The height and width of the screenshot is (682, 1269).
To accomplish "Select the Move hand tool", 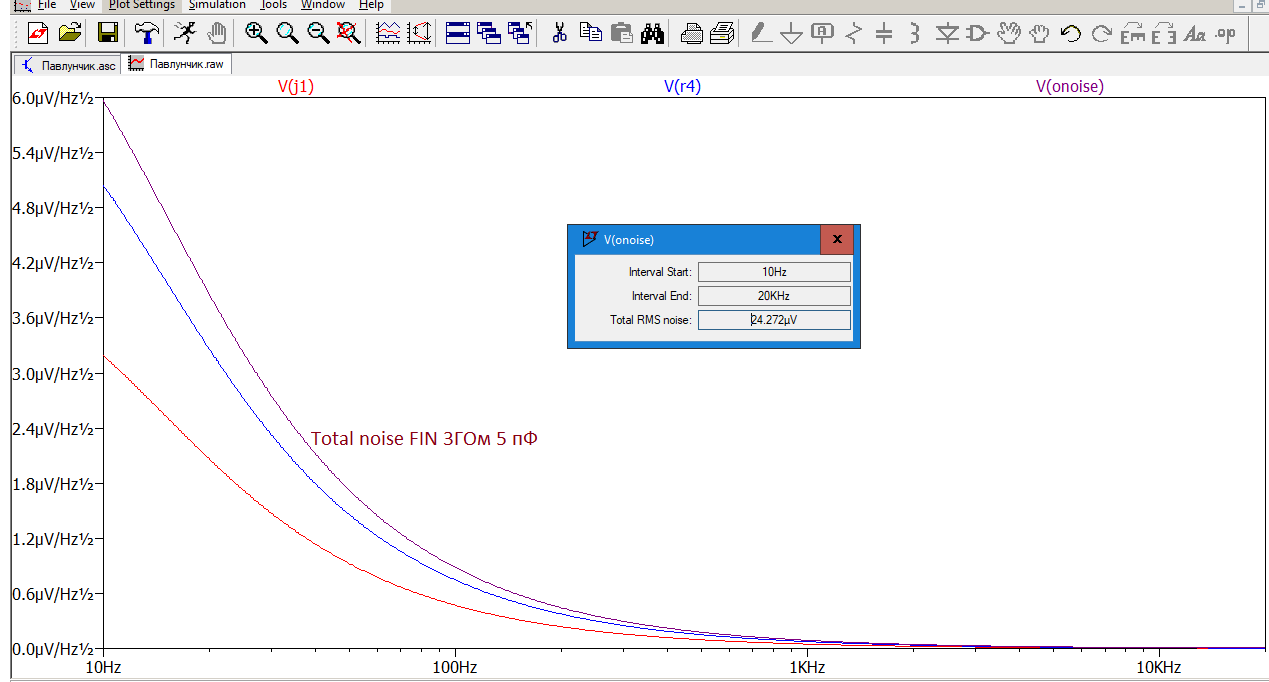I will 1008,33.
